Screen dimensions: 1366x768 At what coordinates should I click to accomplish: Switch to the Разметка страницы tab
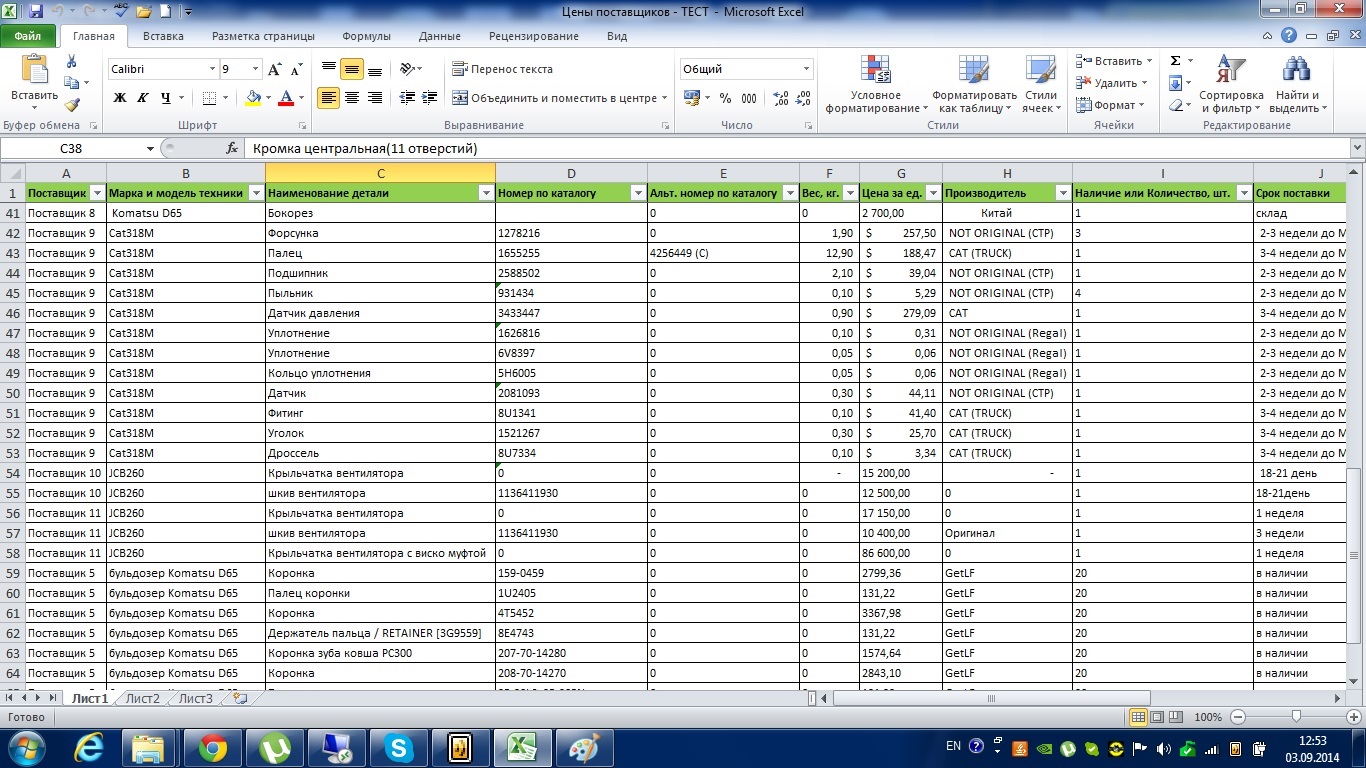263,36
